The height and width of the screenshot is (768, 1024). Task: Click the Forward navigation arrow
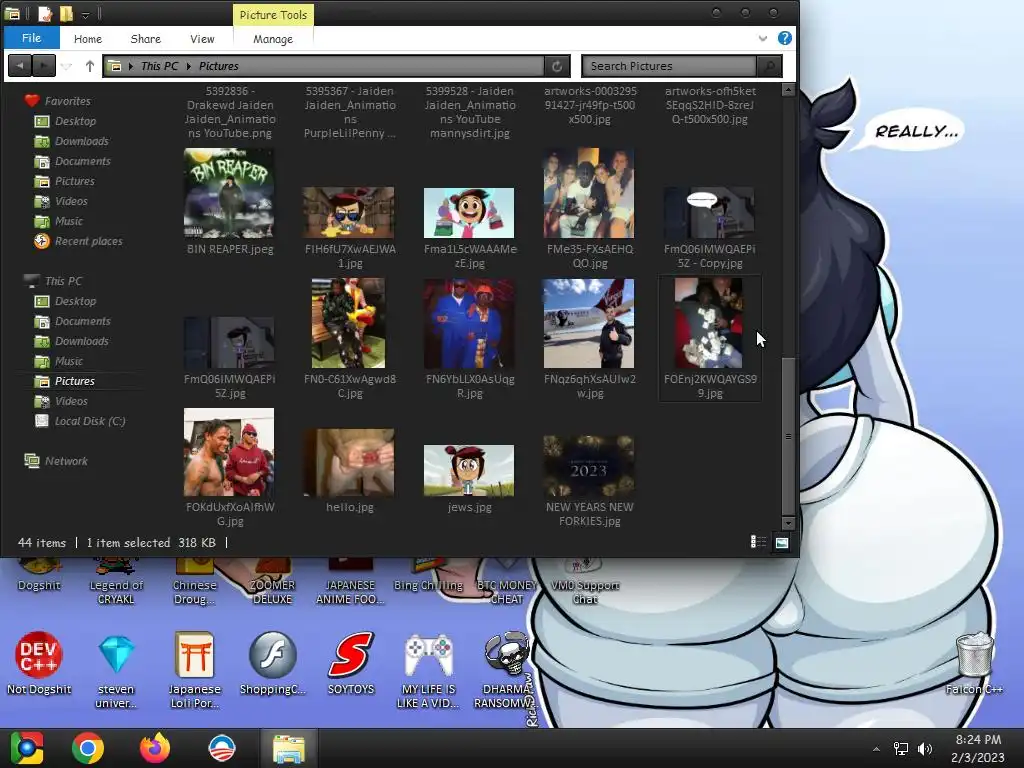44,65
